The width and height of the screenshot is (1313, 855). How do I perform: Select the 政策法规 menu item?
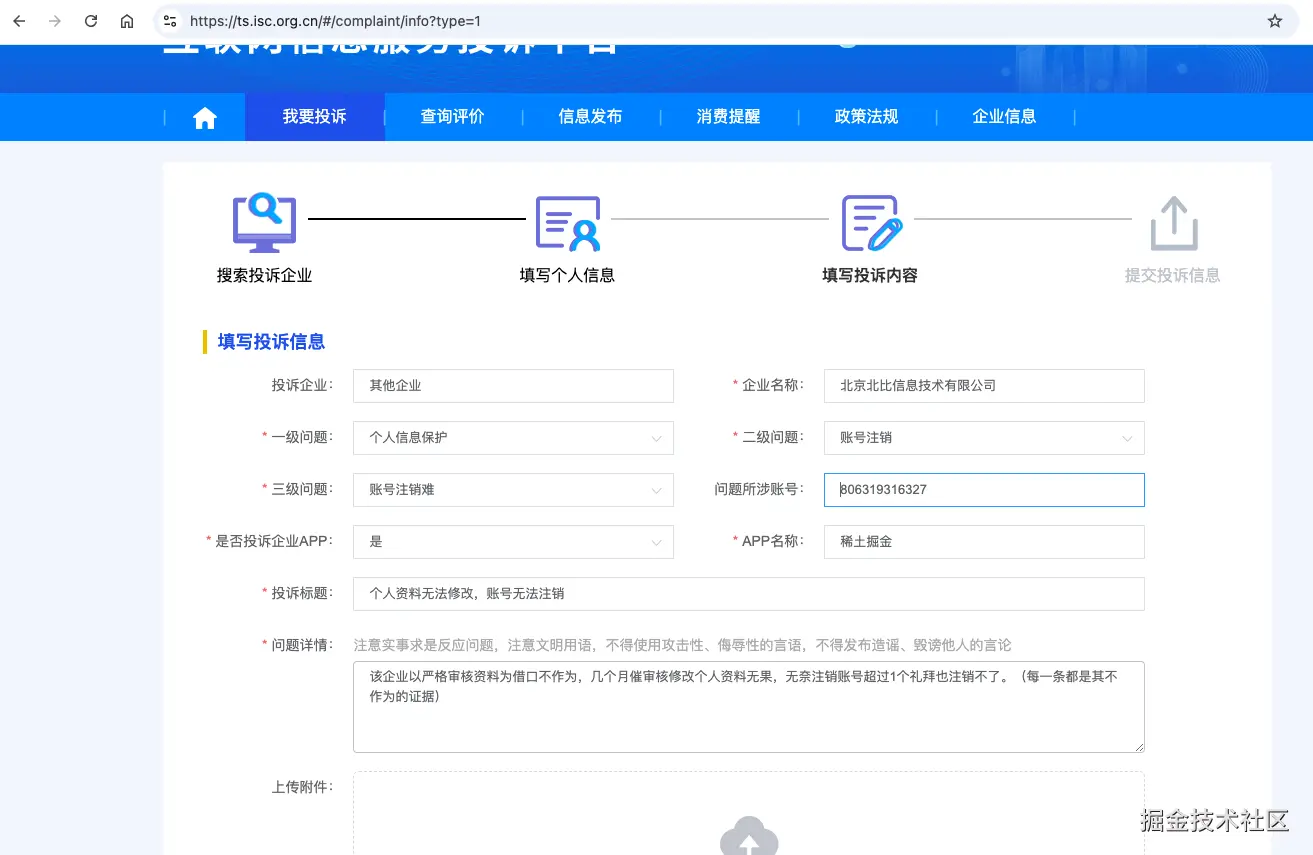coord(866,116)
